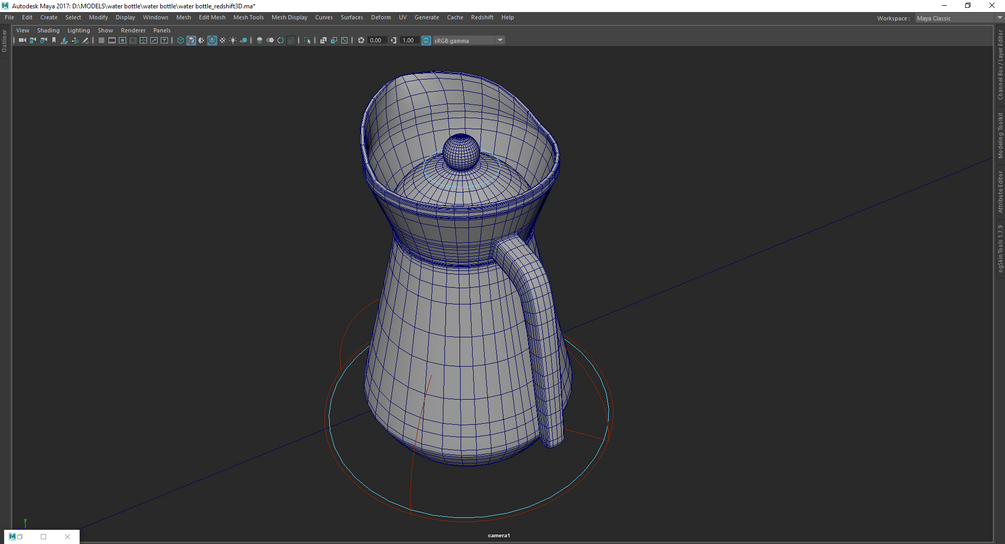Open the Workspace Maya Classic dropdown
The height and width of the screenshot is (544, 1005).
(957, 18)
